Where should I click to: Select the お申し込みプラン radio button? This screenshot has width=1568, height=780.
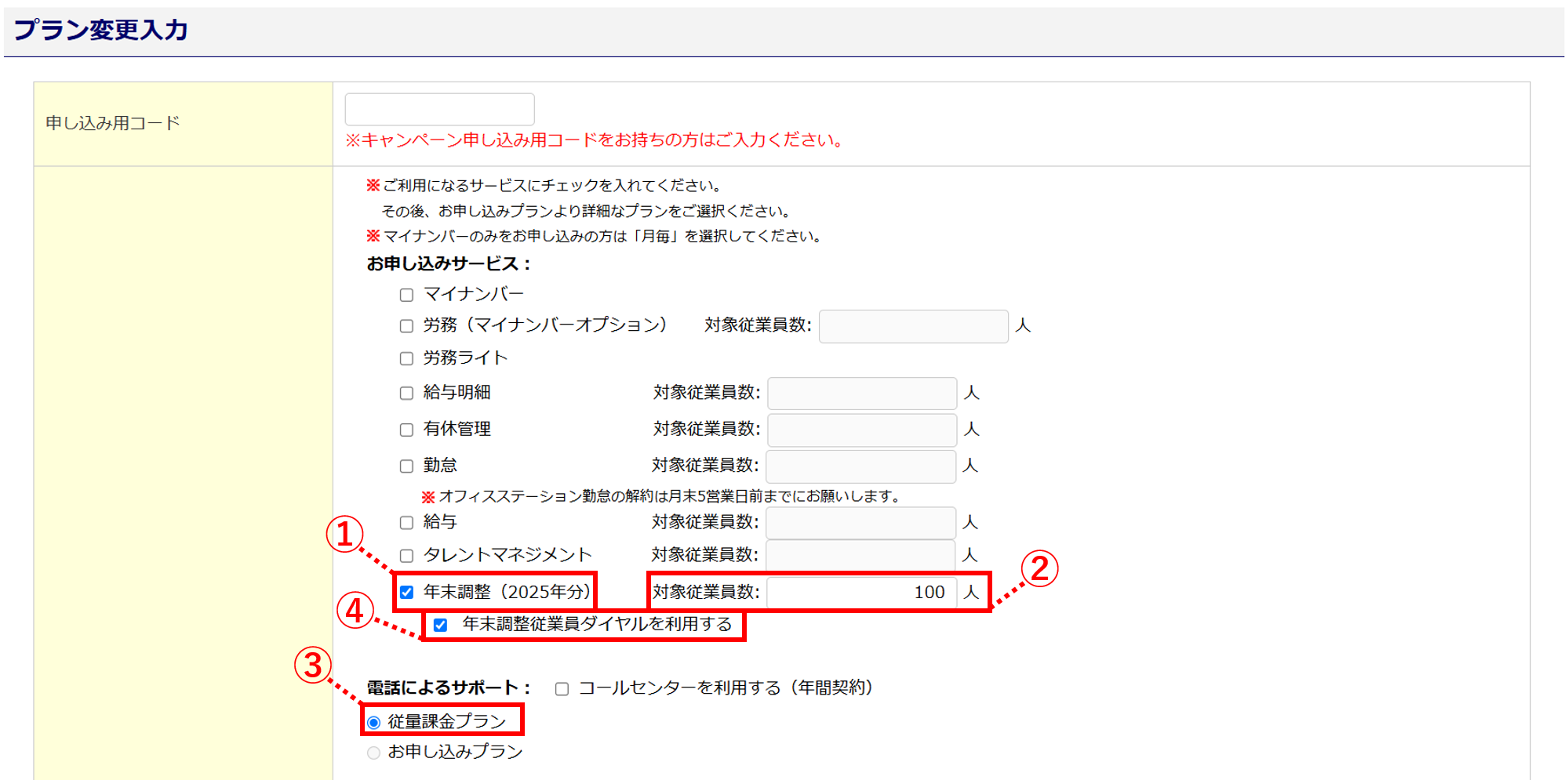(x=374, y=753)
